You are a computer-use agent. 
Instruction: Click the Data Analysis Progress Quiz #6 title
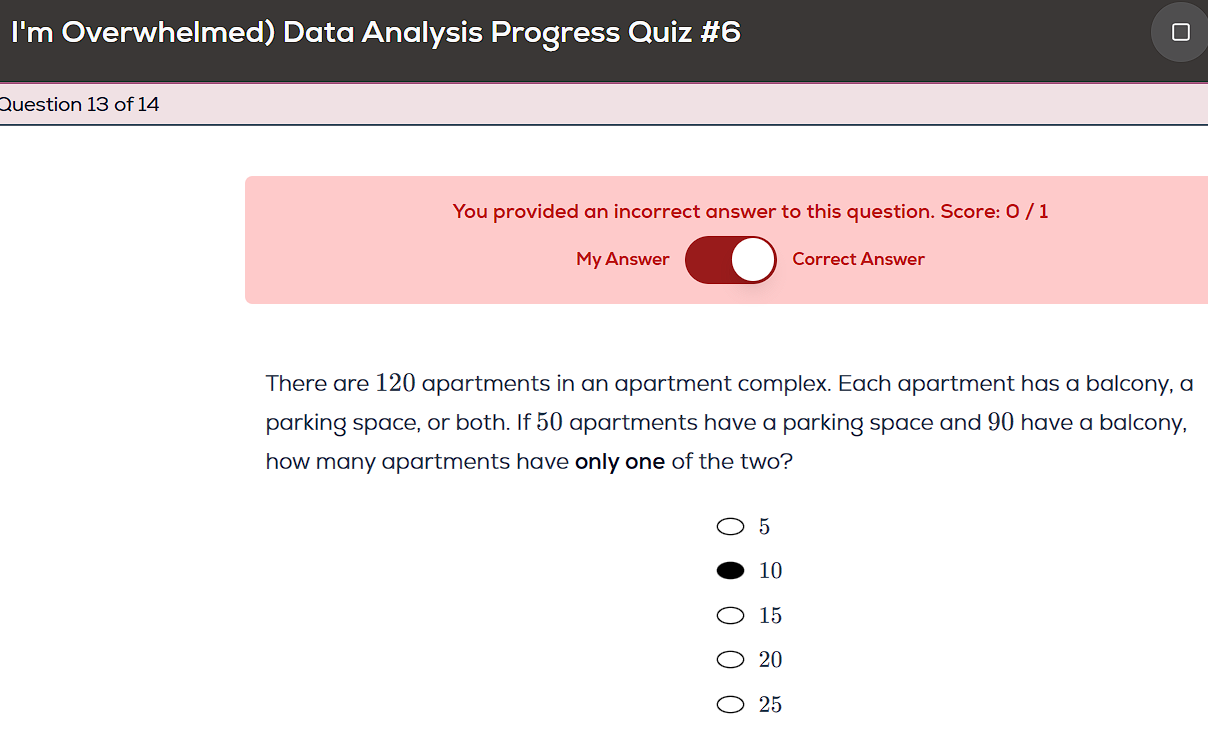512,33
